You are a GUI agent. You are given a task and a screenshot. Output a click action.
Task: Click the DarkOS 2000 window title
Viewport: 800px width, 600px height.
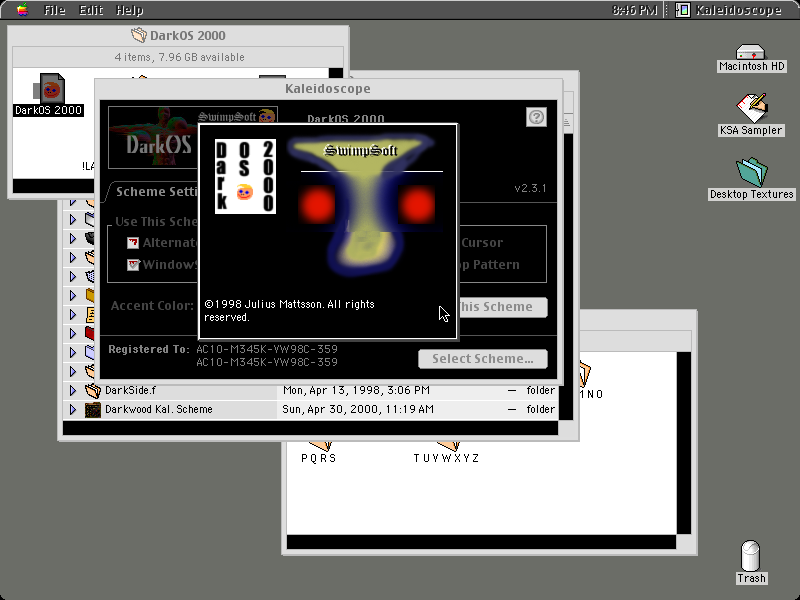[x=187, y=35]
